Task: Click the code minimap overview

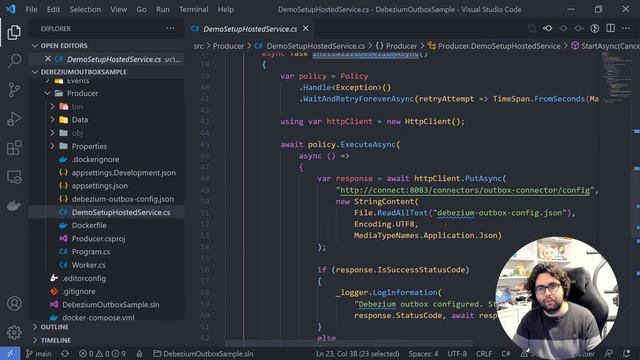Action: point(616,78)
